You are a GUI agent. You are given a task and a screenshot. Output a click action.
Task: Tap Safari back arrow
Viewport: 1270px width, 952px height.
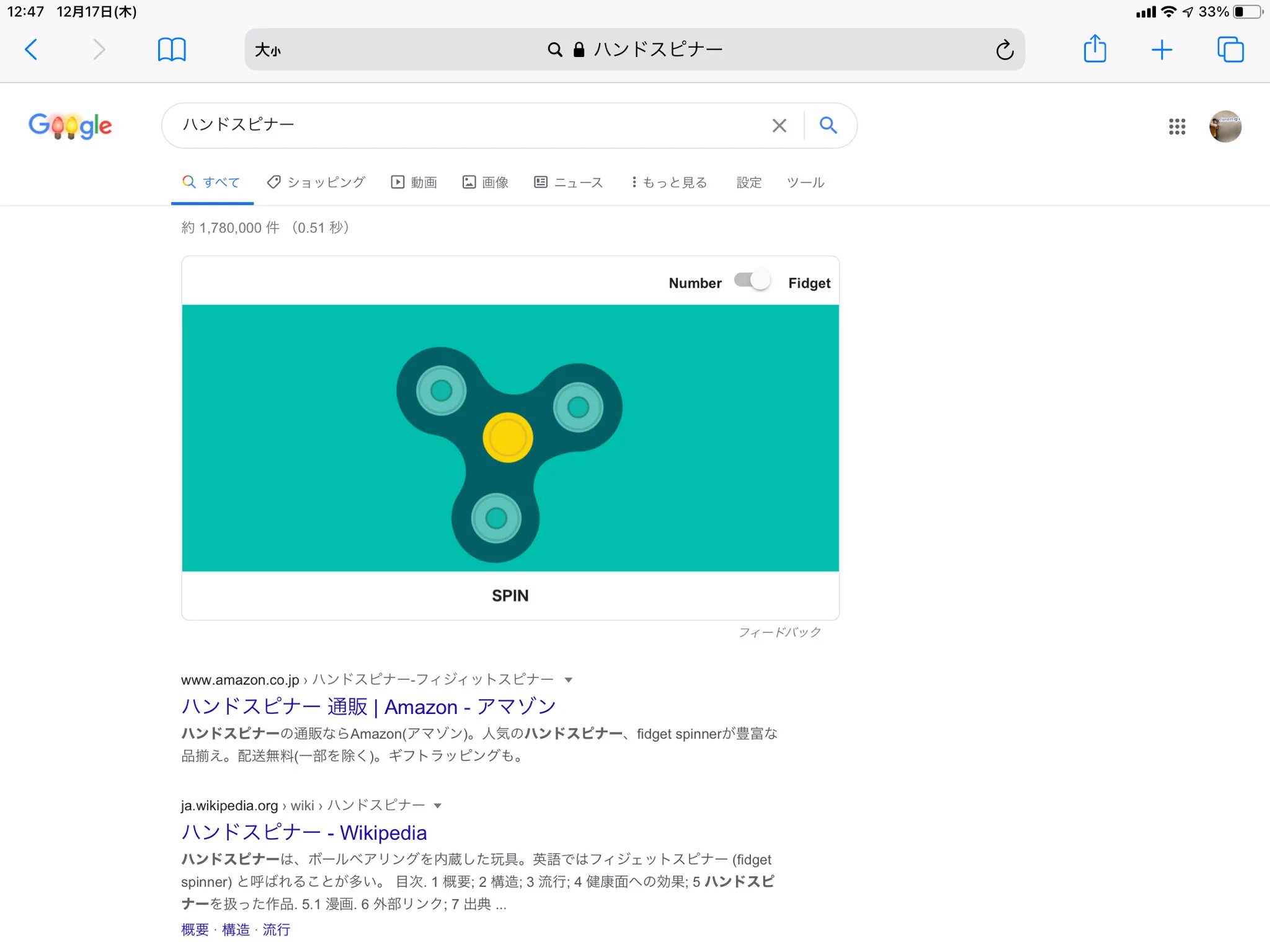31,50
